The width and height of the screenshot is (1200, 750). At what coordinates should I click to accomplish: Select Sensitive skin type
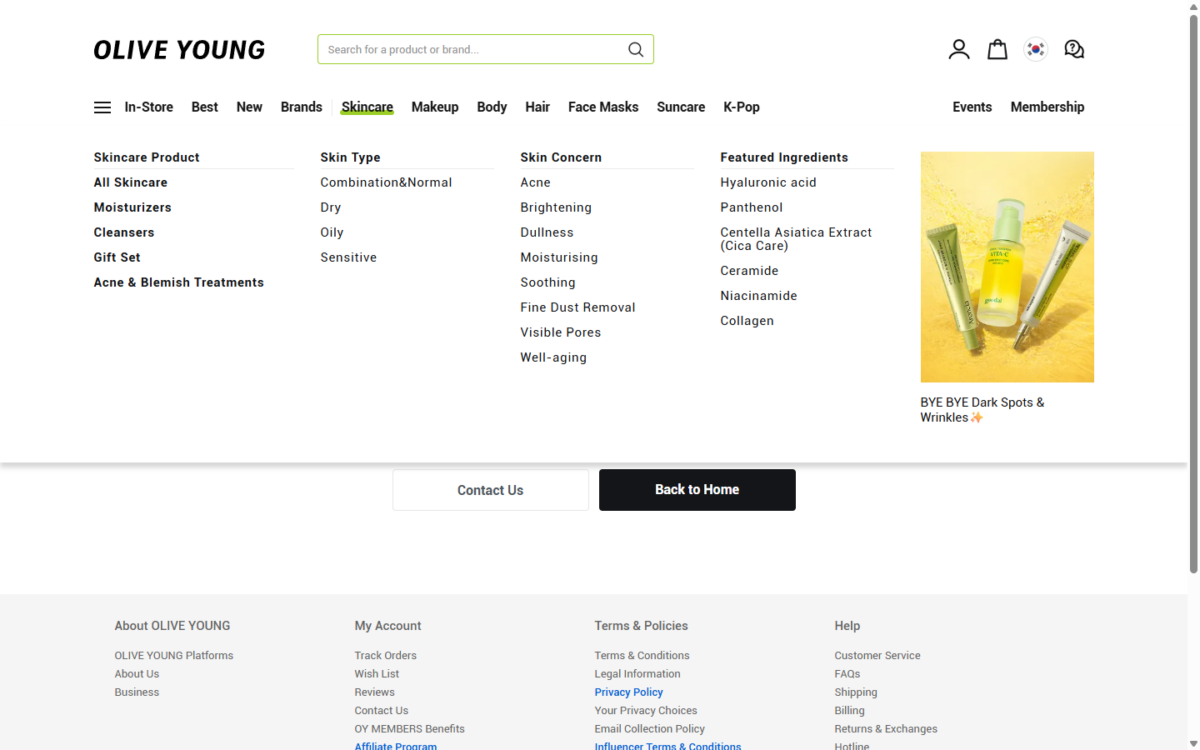pos(348,257)
